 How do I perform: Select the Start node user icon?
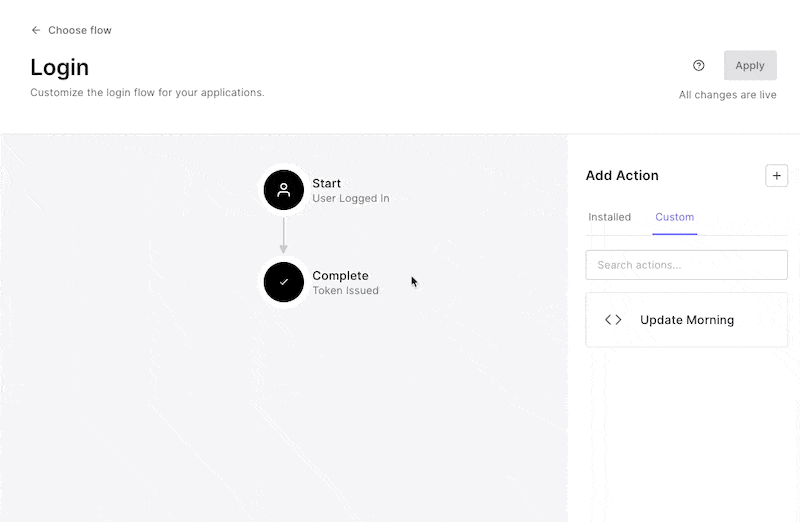(283, 190)
